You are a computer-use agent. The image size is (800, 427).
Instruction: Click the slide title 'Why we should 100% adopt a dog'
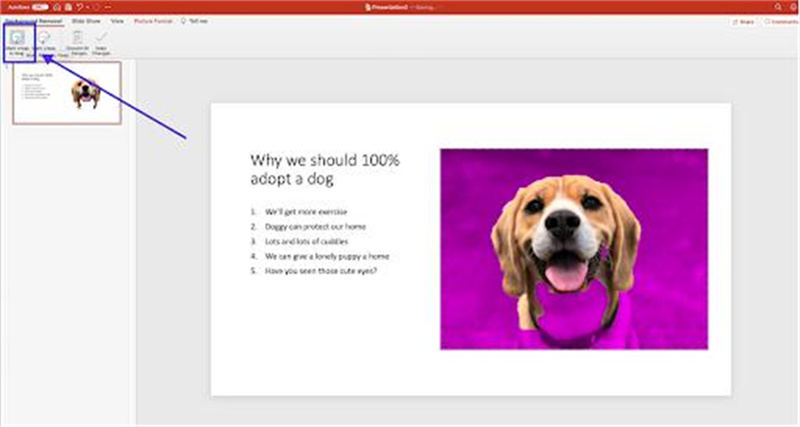pos(325,169)
